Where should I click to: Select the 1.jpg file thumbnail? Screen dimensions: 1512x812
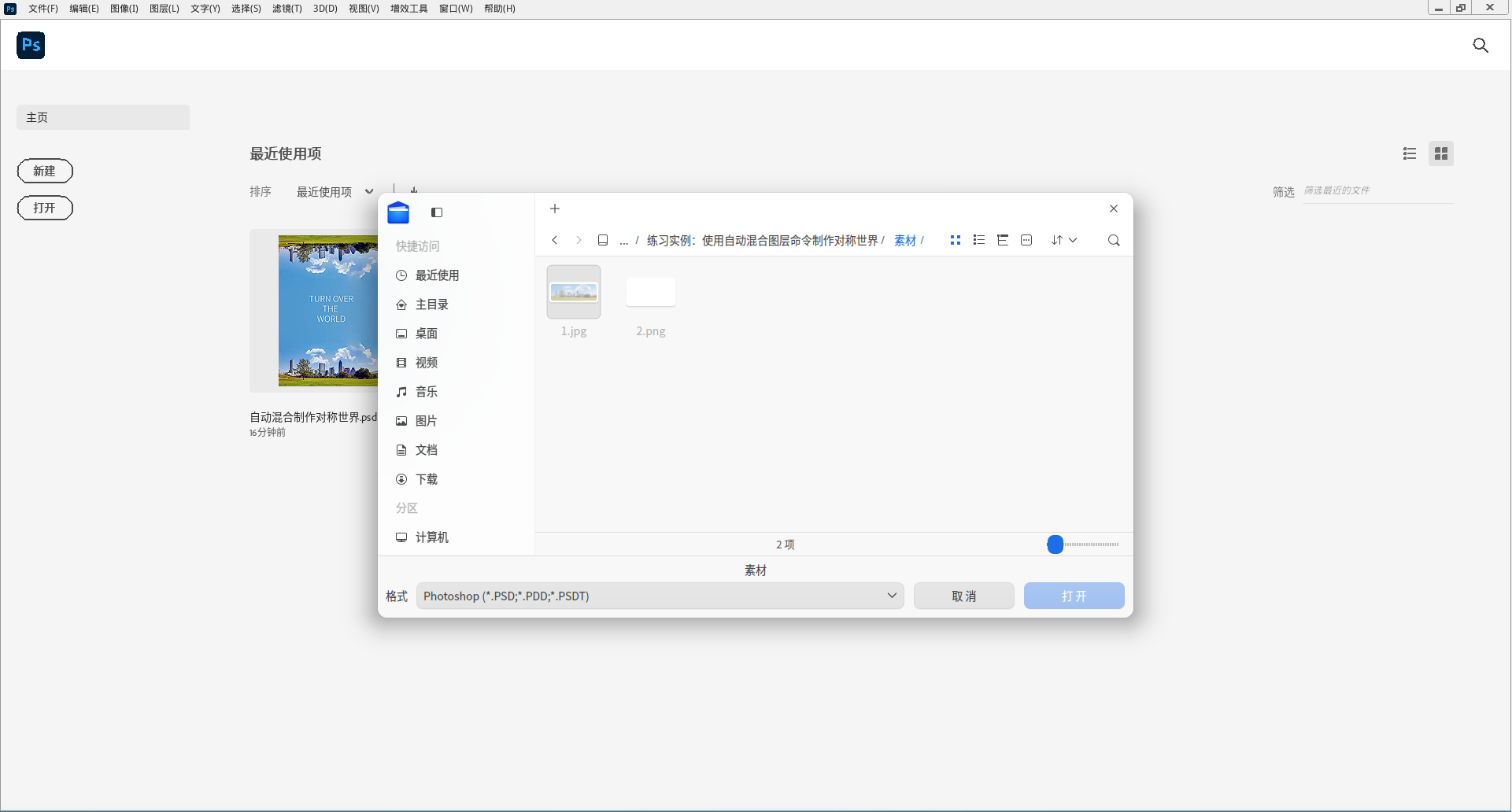[574, 292]
